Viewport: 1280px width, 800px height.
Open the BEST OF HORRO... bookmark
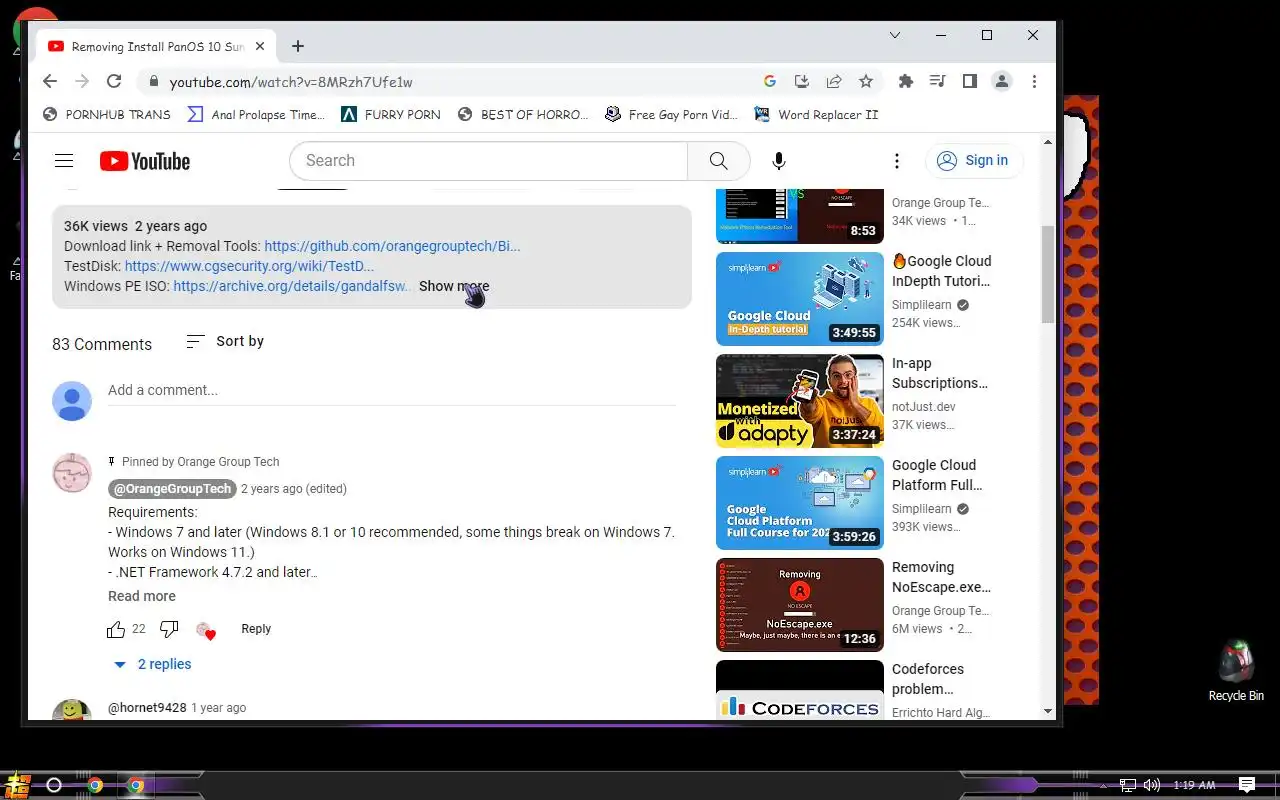click(x=523, y=115)
